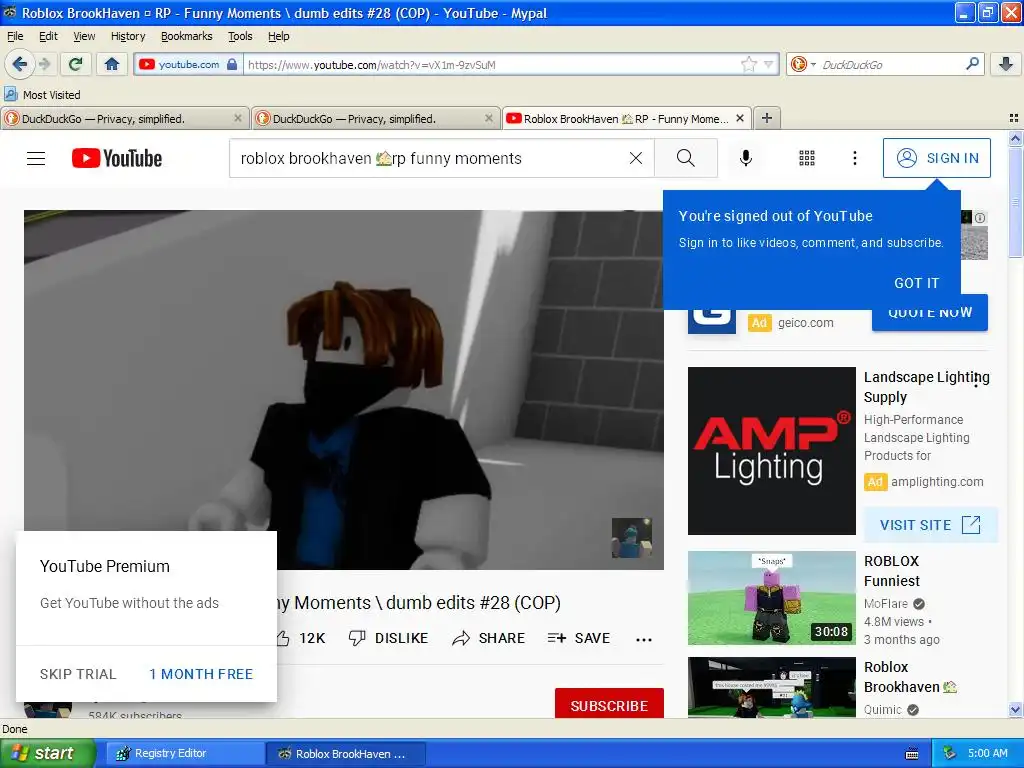
Task: Open the Most Visited bookmarks folder
Action: [x=43, y=95]
